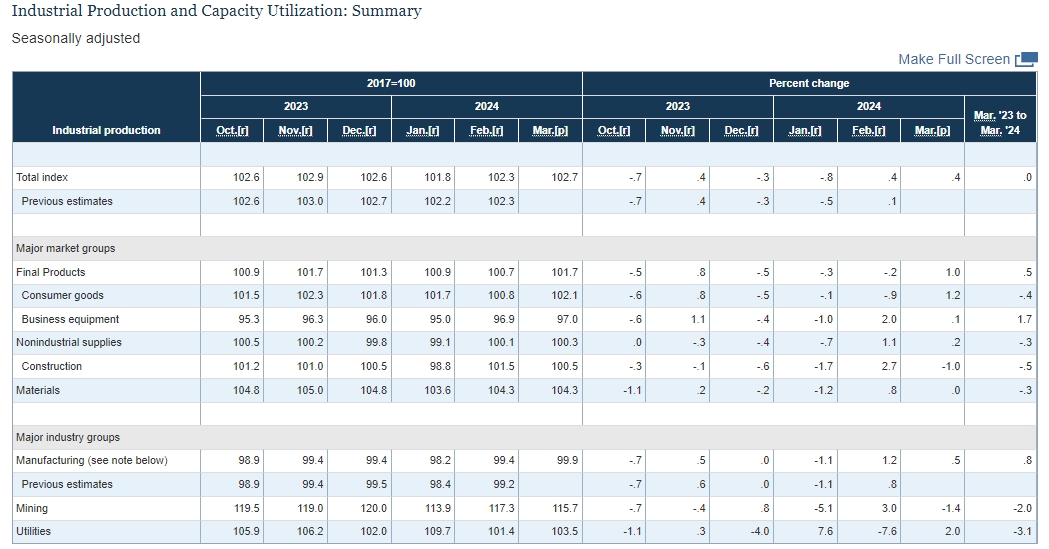Click Oct.[r] header under 2017=100 section
The image size is (1049, 549).
coord(232,131)
